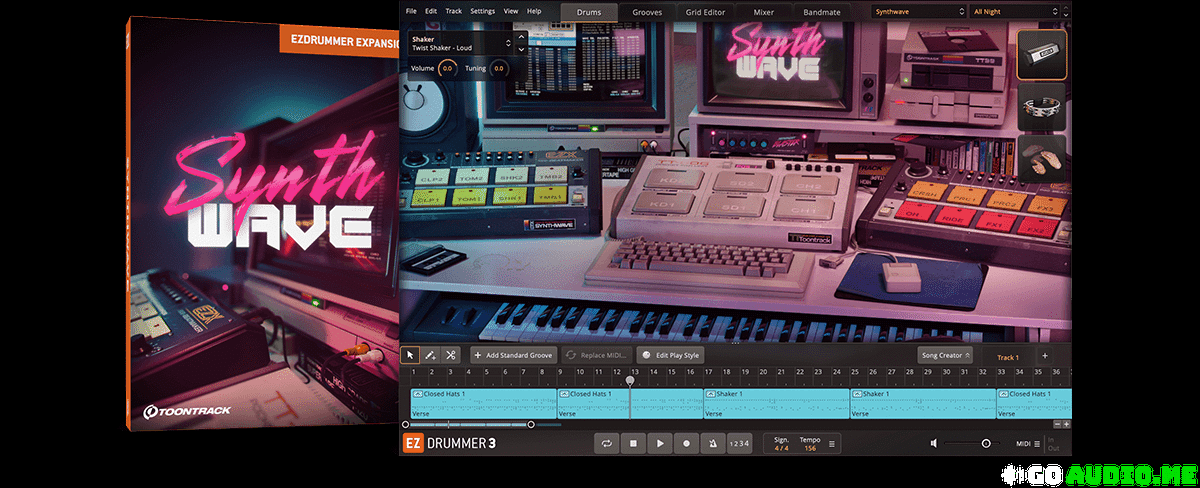Select the scissors cut tool
This screenshot has width=1200, height=488.
(451, 355)
